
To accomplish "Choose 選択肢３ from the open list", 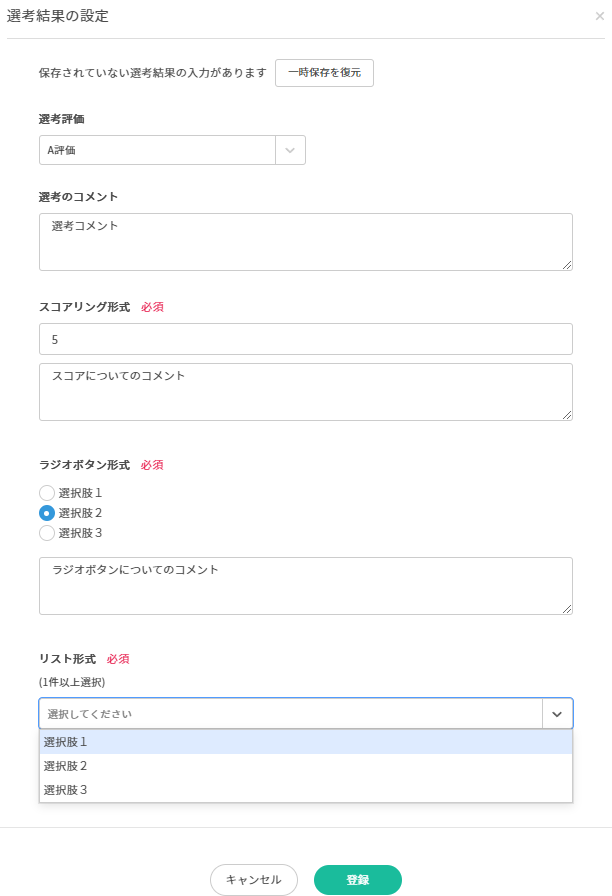I will coord(305,790).
